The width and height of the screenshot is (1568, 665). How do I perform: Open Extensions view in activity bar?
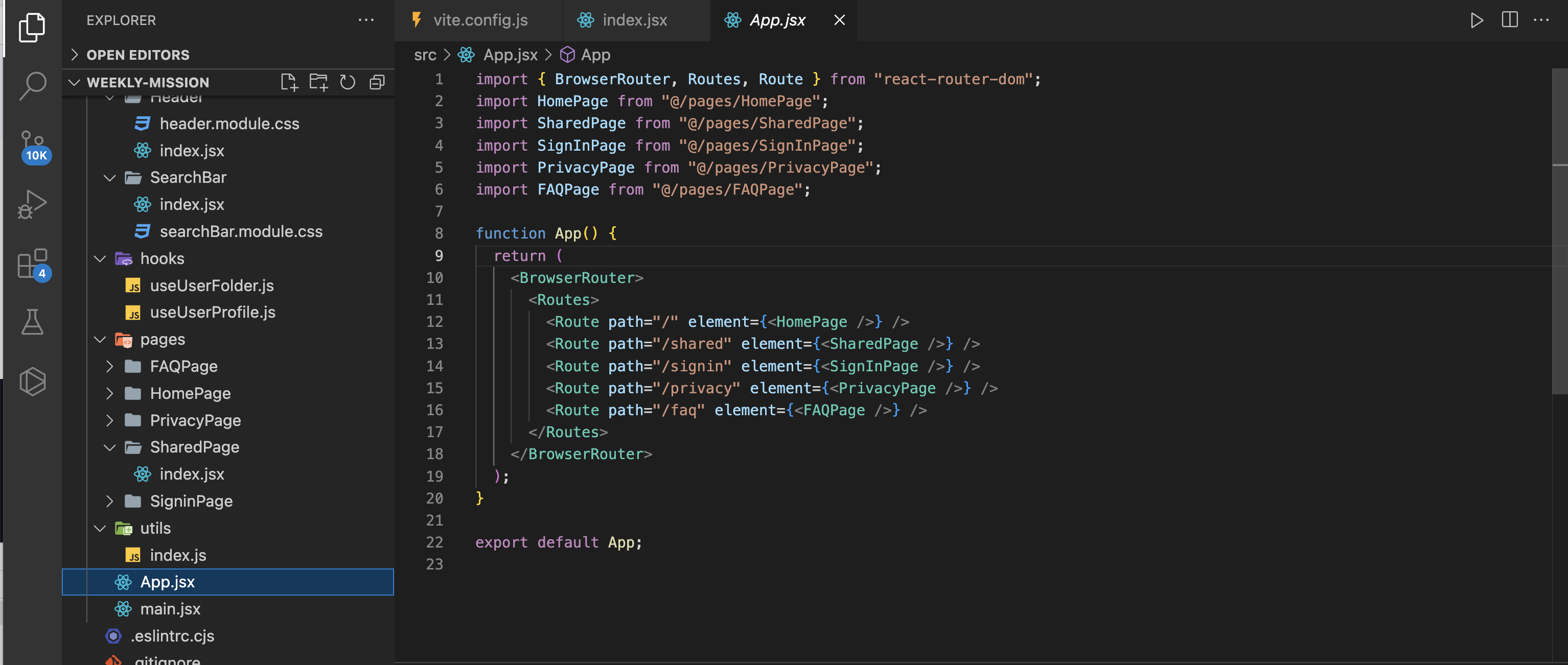pyautogui.click(x=32, y=264)
